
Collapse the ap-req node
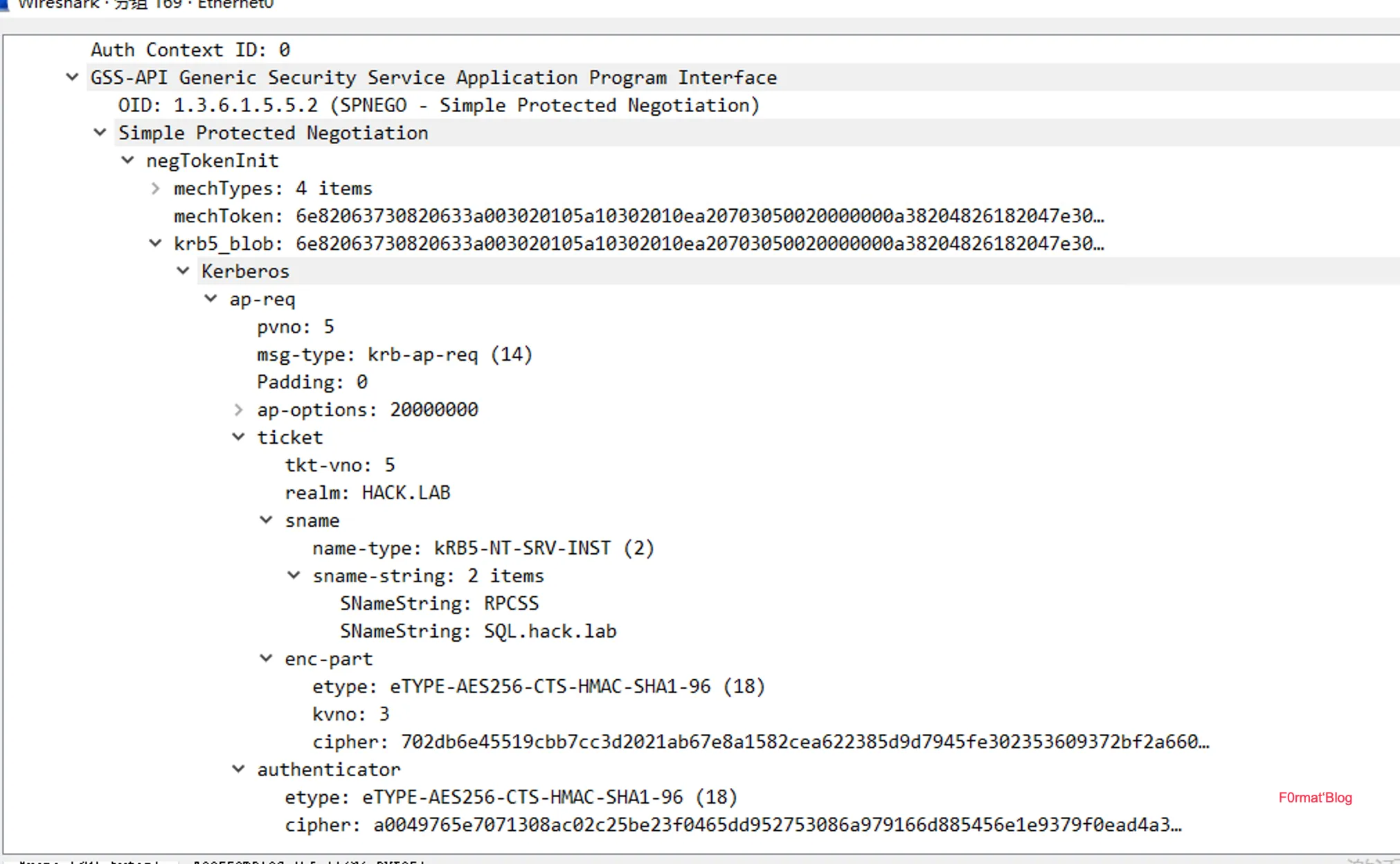click(x=210, y=299)
